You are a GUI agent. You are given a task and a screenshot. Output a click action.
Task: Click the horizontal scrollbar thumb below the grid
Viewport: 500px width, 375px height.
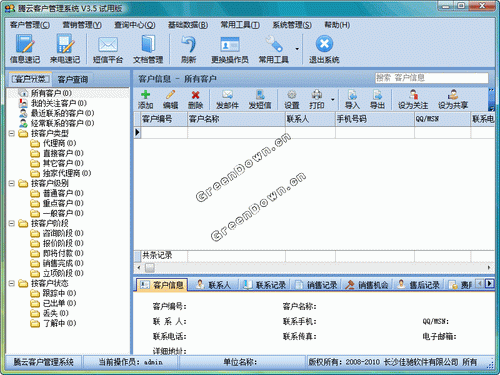[150, 268]
